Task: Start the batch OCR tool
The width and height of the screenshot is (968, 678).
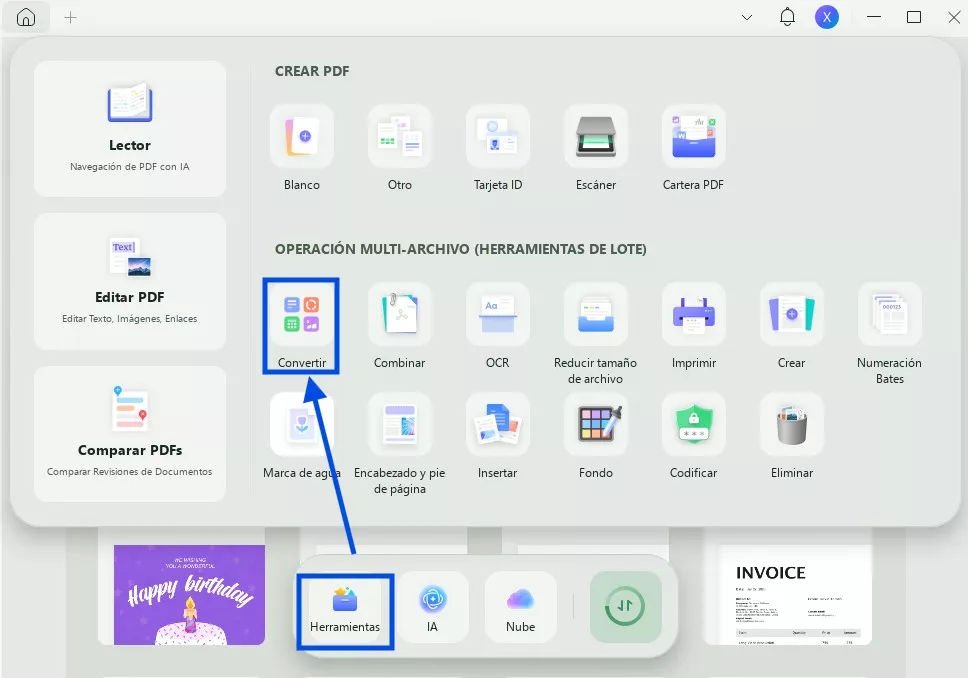Action: [498, 326]
